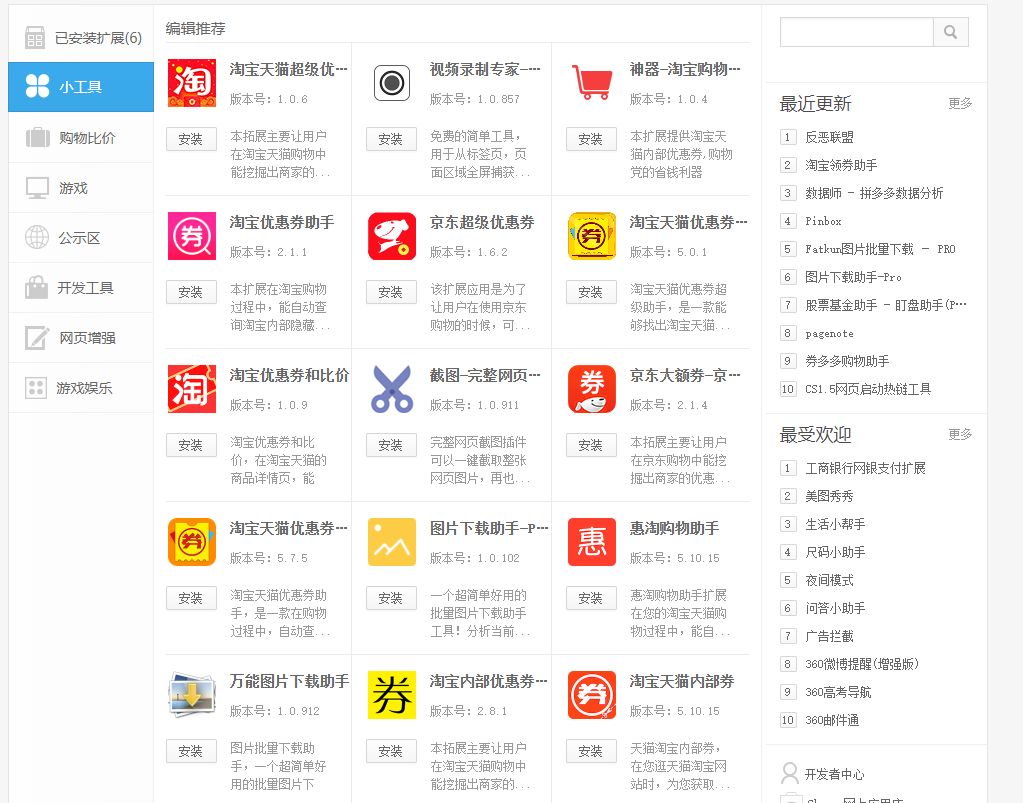
Task: Install 神器-淘宝购物 extension
Action: tap(591, 139)
